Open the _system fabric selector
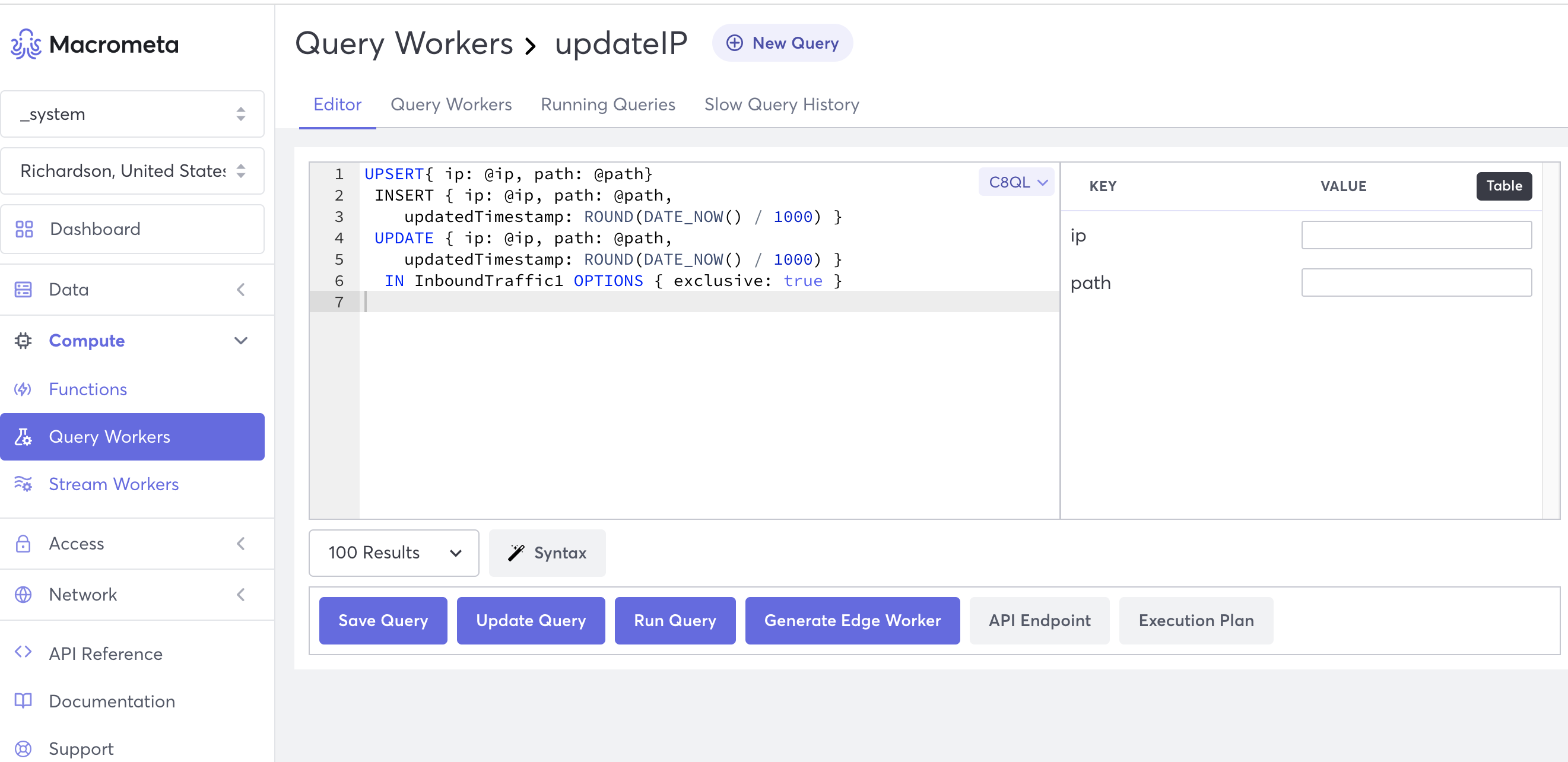1568x762 pixels. [132, 115]
